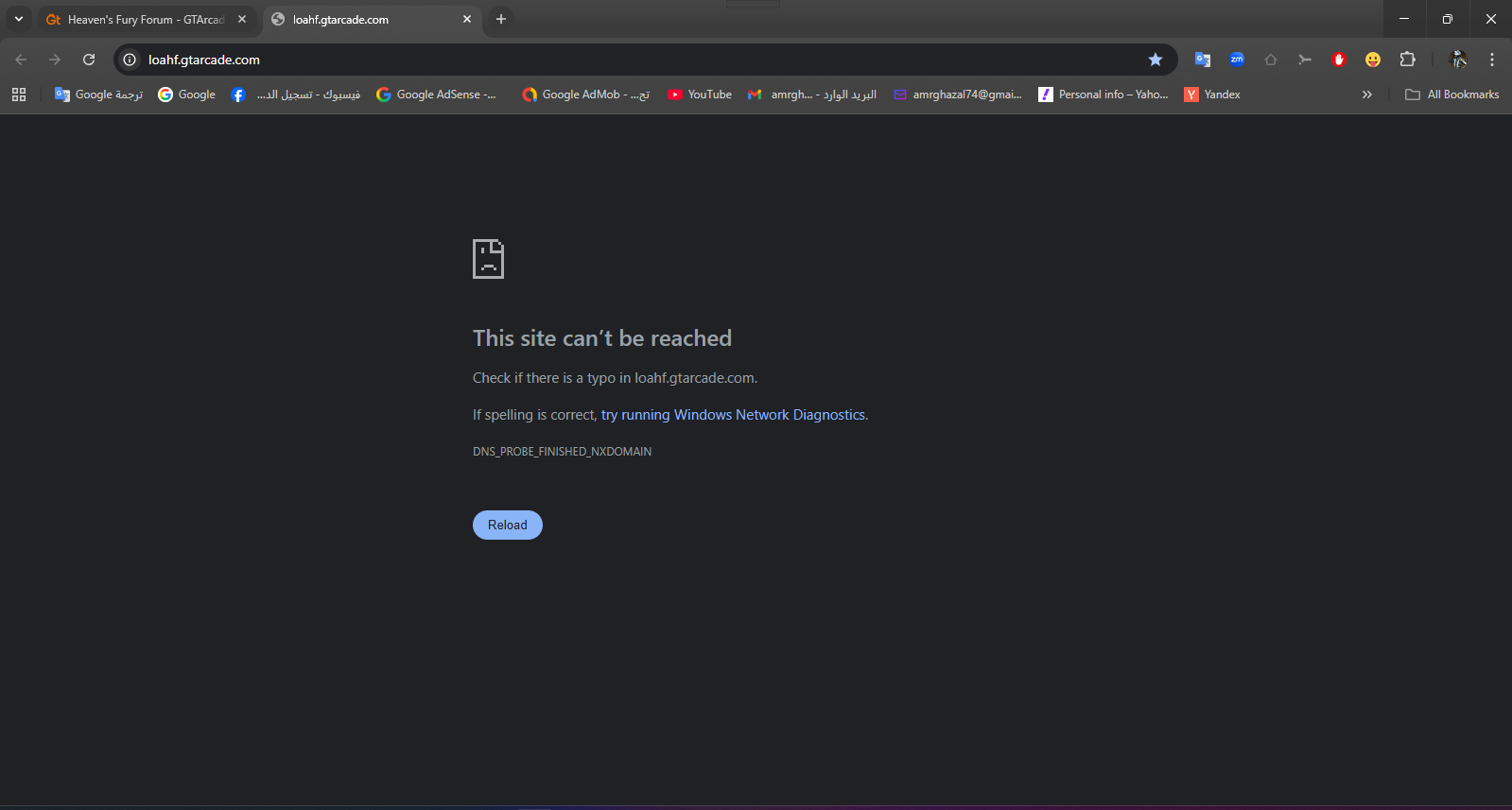The height and width of the screenshot is (810, 1512).
Task: Open the YouTube bookmark
Action: coord(700,95)
